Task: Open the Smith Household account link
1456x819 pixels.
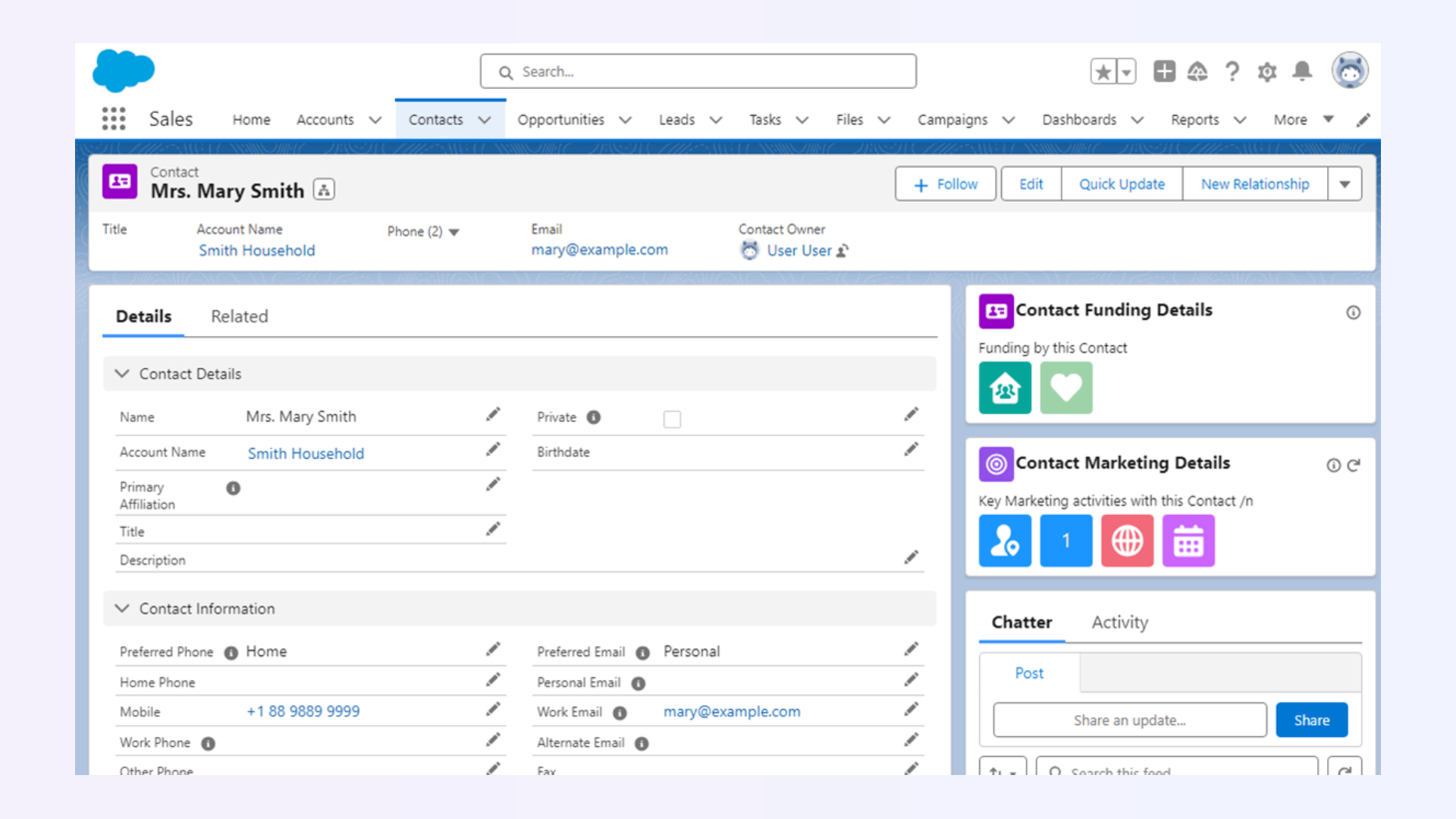Action: click(x=256, y=250)
